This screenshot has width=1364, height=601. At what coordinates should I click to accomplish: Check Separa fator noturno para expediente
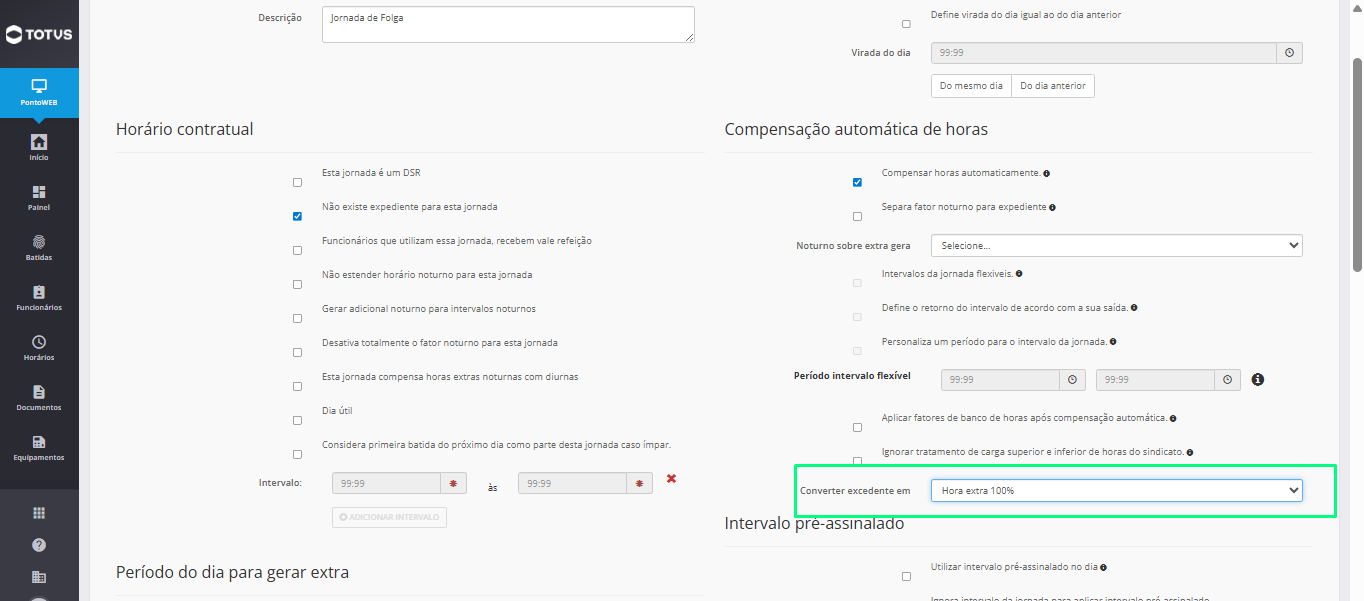tap(857, 216)
